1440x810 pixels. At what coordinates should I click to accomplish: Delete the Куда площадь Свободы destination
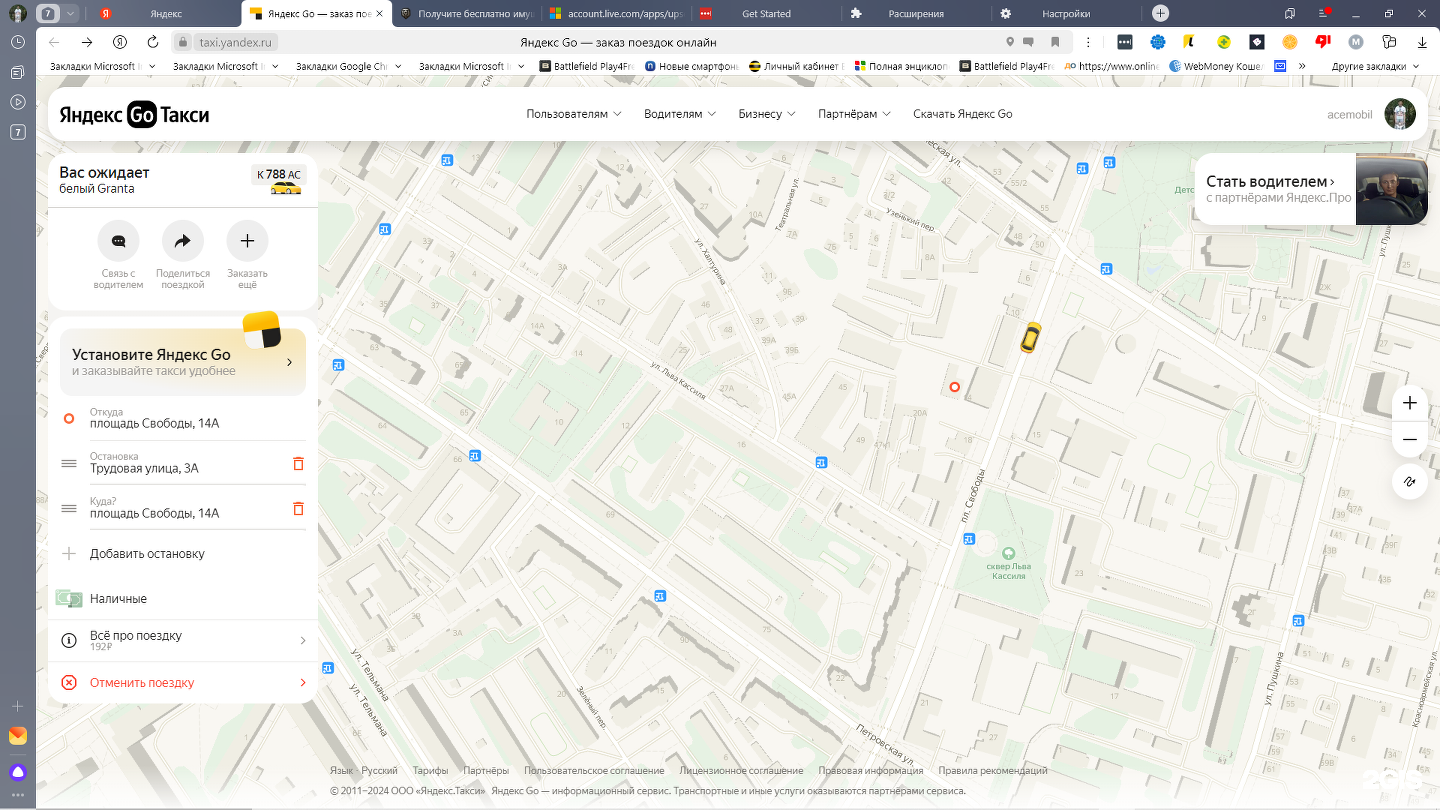tap(298, 508)
